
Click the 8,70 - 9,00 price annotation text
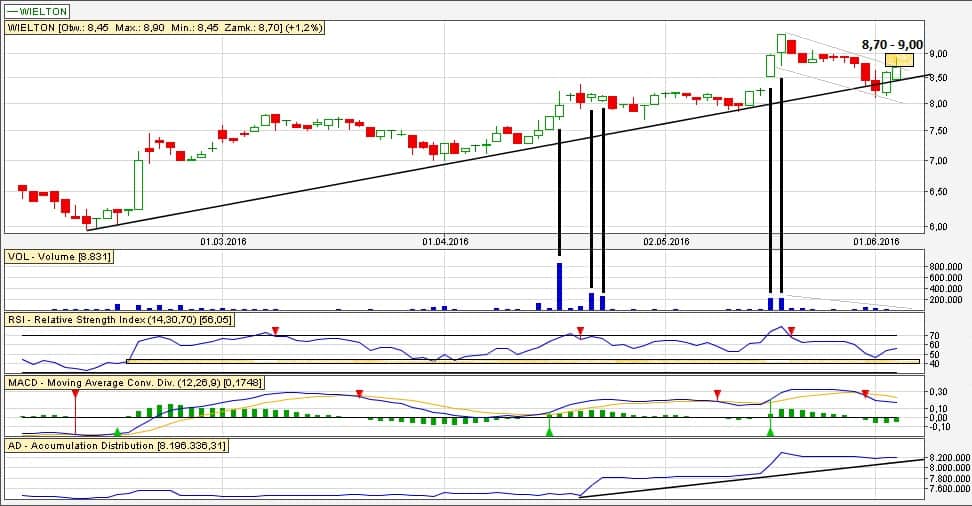892,45
